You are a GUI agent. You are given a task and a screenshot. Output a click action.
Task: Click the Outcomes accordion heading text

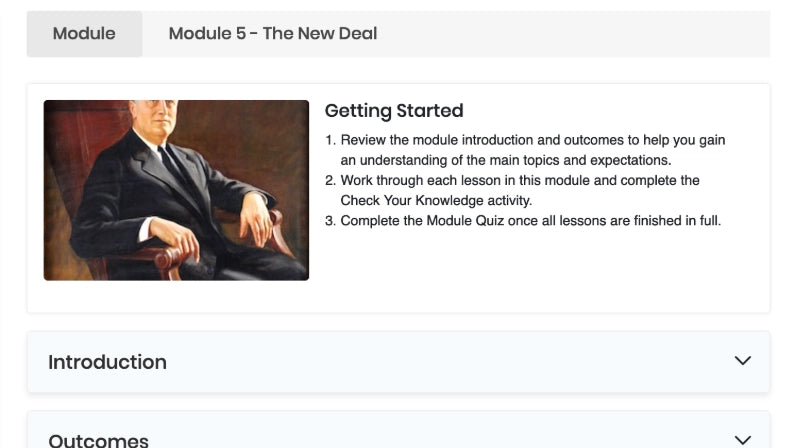coord(98,440)
